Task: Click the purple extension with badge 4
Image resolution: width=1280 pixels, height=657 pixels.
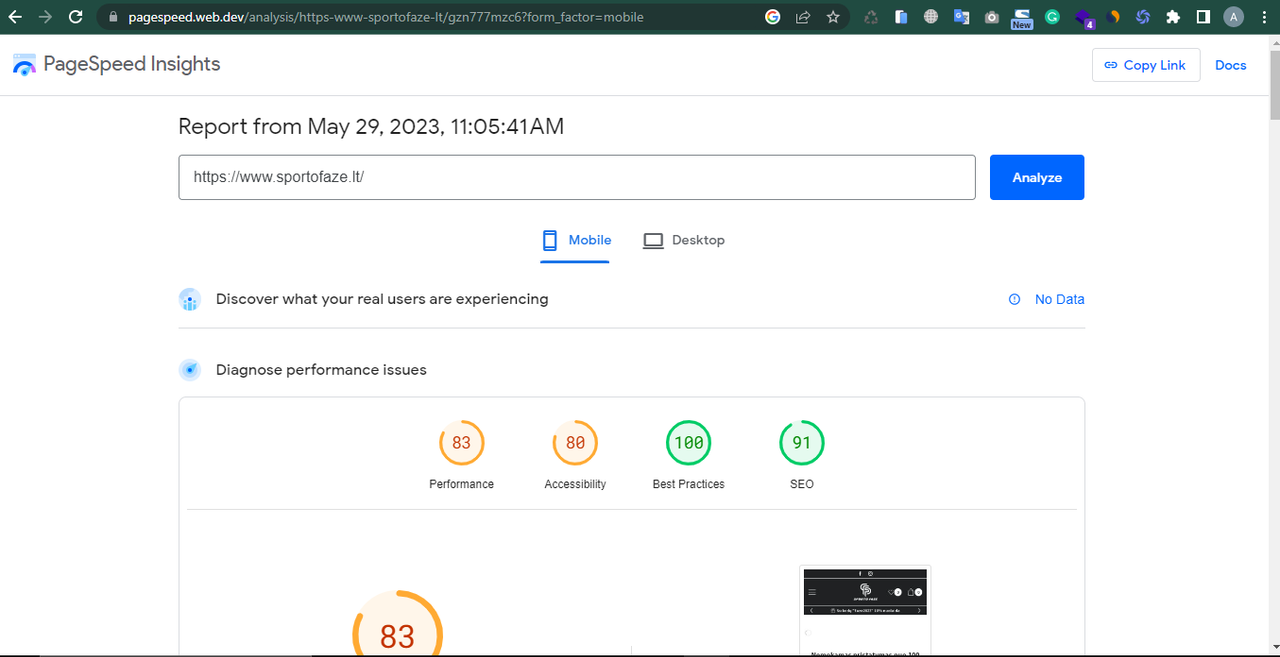Action: click(1084, 18)
